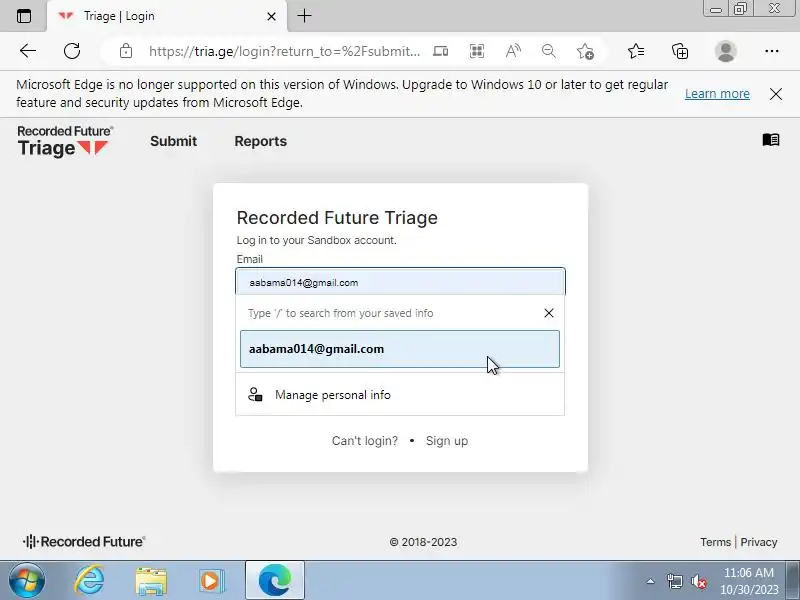800x600 pixels.
Task: Open the Submit page
Action: pyautogui.click(x=173, y=141)
